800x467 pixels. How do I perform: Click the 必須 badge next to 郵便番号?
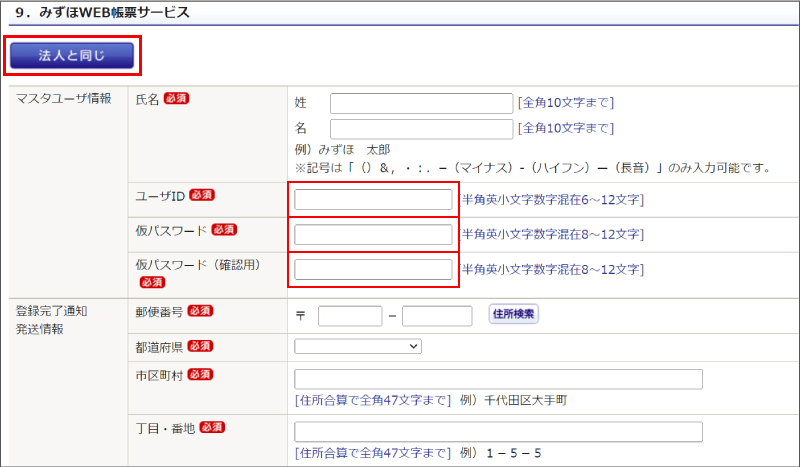pos(200,311)
